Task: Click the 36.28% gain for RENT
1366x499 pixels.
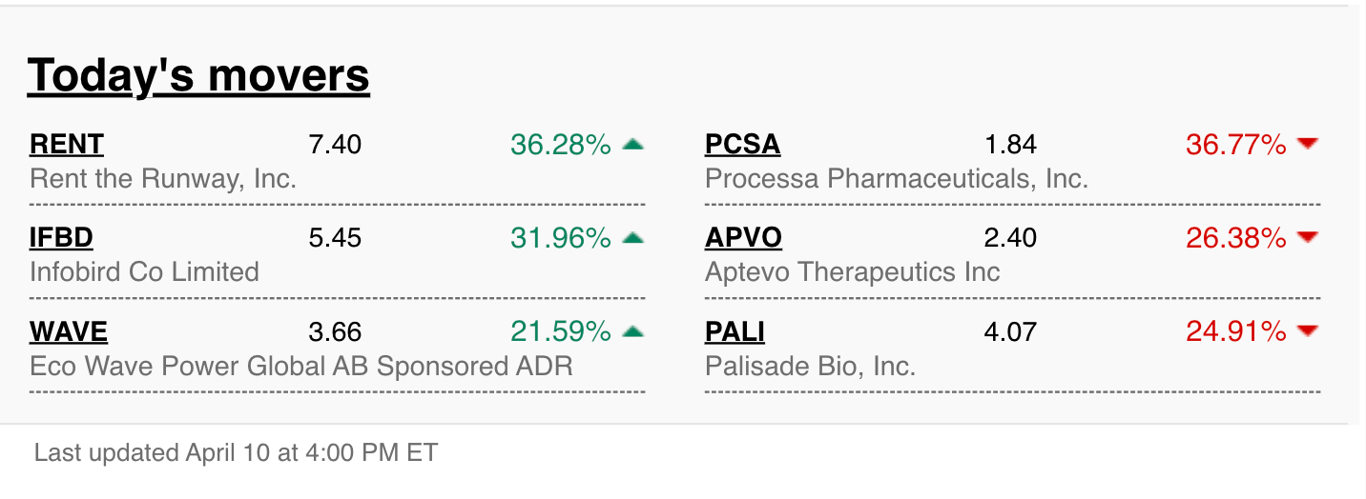Action: (560, 145)
